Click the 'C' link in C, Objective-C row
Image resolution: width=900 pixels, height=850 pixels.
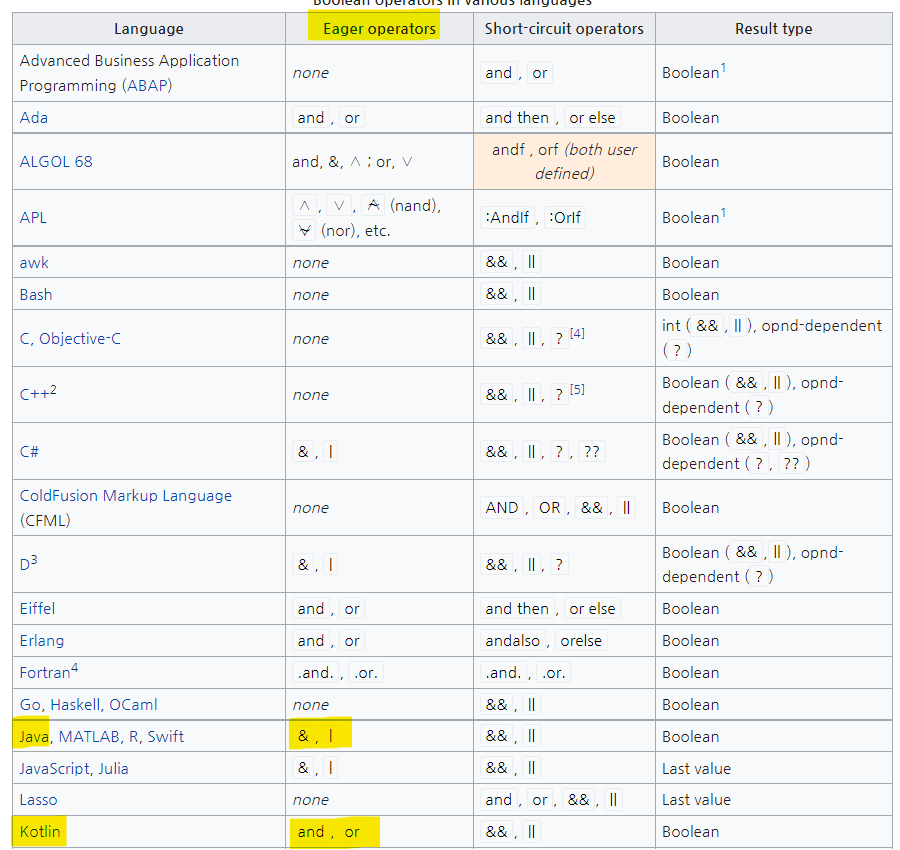[x=24, y=339]
